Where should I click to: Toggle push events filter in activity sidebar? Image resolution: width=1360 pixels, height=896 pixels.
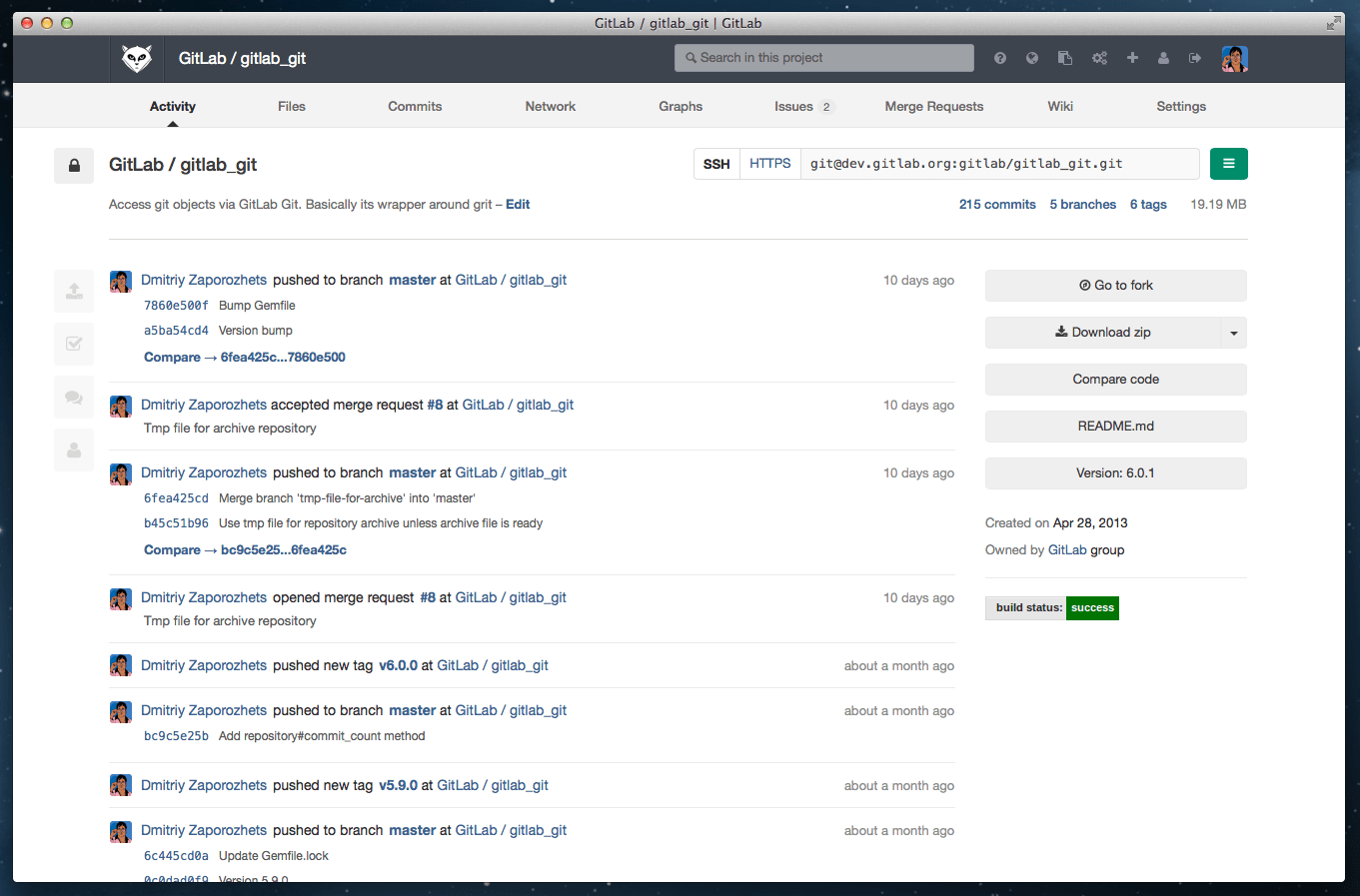point(74,291)
